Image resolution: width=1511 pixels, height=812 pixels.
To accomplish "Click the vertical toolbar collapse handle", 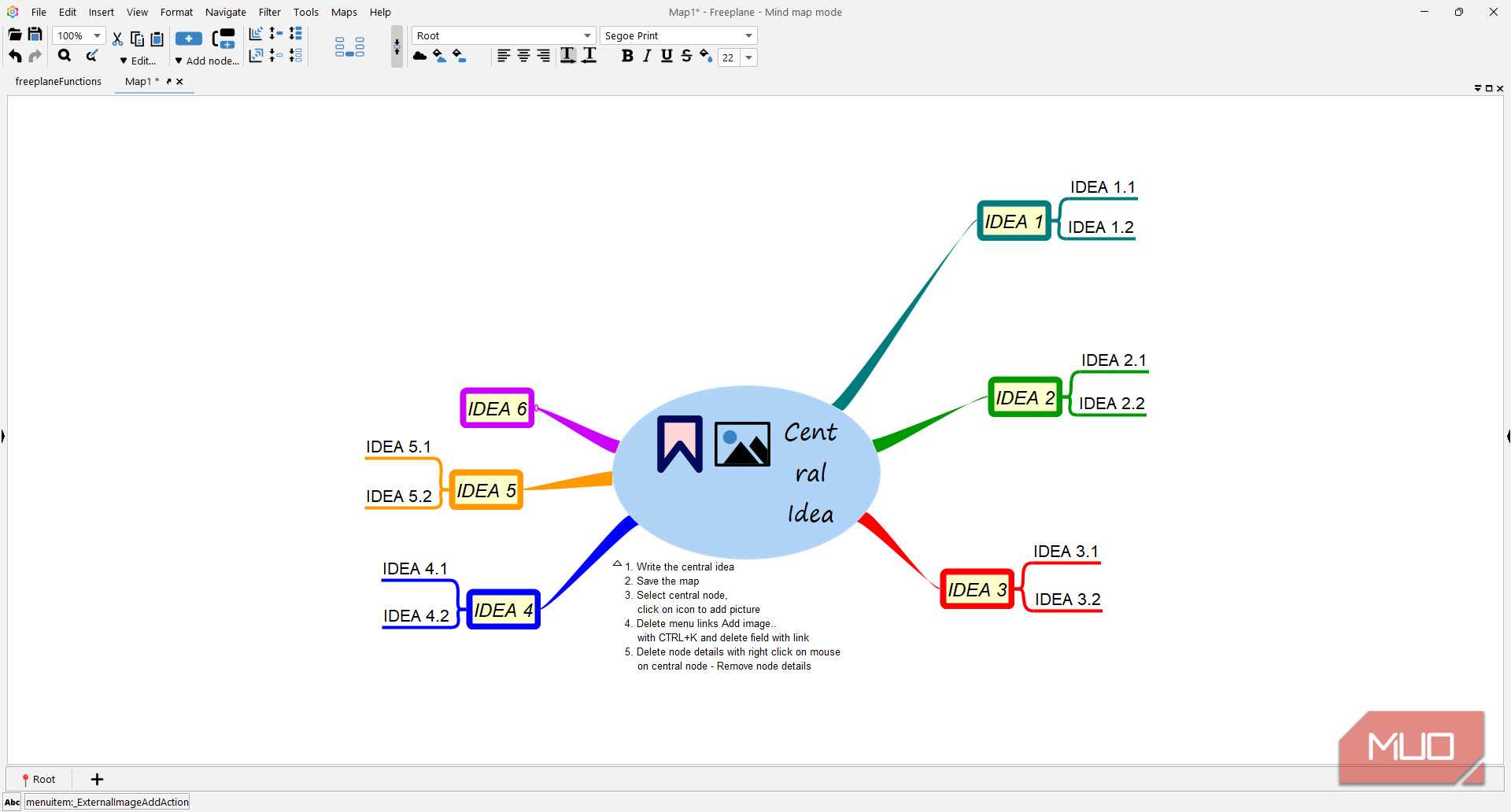I will (397, 46).
